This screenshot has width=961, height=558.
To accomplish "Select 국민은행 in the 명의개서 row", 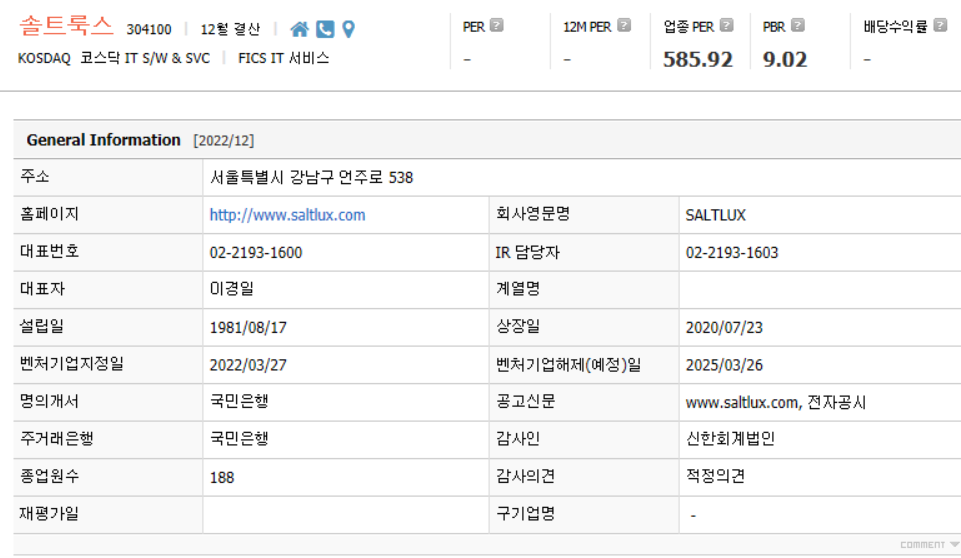I will (239, 402).
